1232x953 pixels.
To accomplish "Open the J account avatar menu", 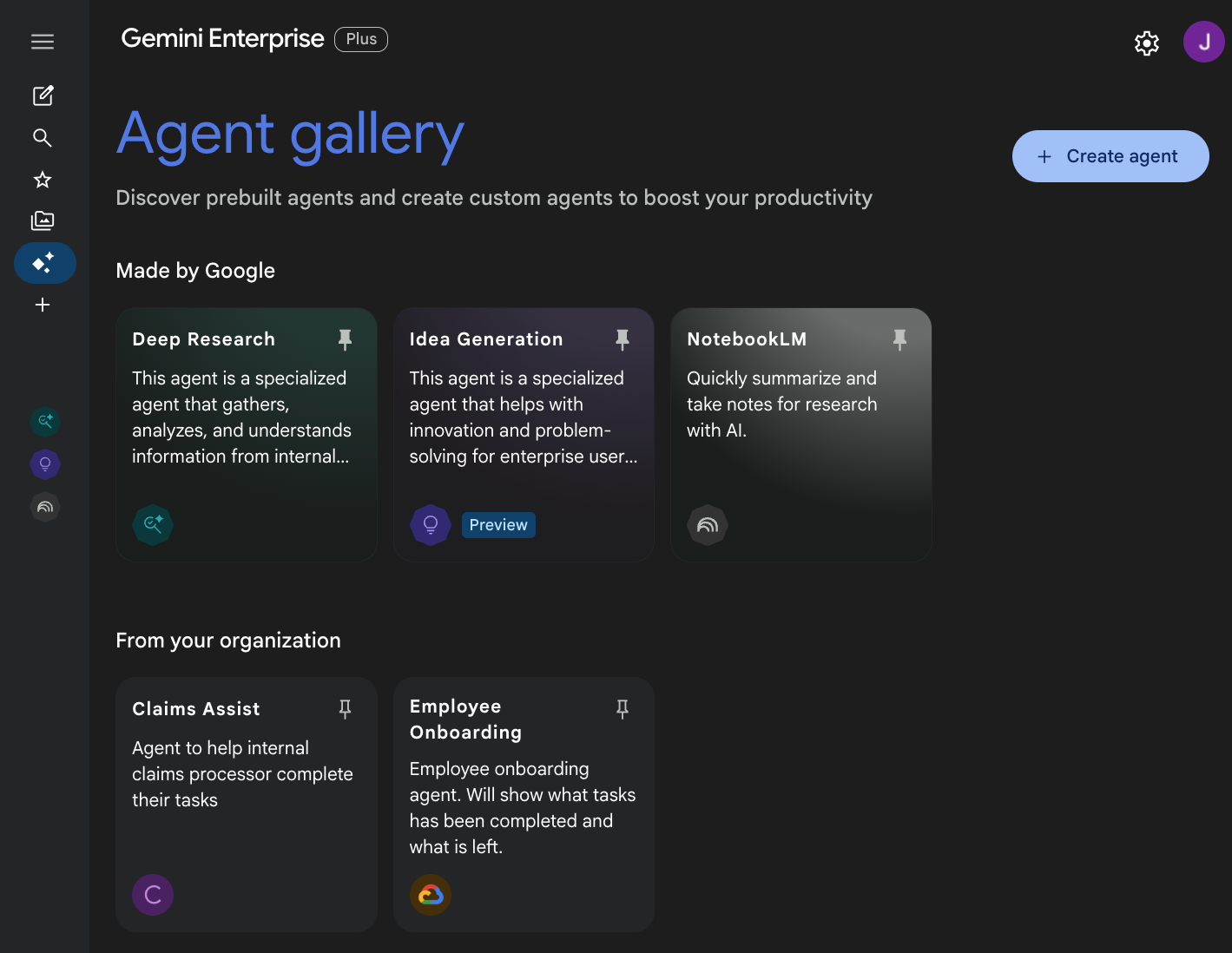I will pyautogui.click(x=1203, y=41).
